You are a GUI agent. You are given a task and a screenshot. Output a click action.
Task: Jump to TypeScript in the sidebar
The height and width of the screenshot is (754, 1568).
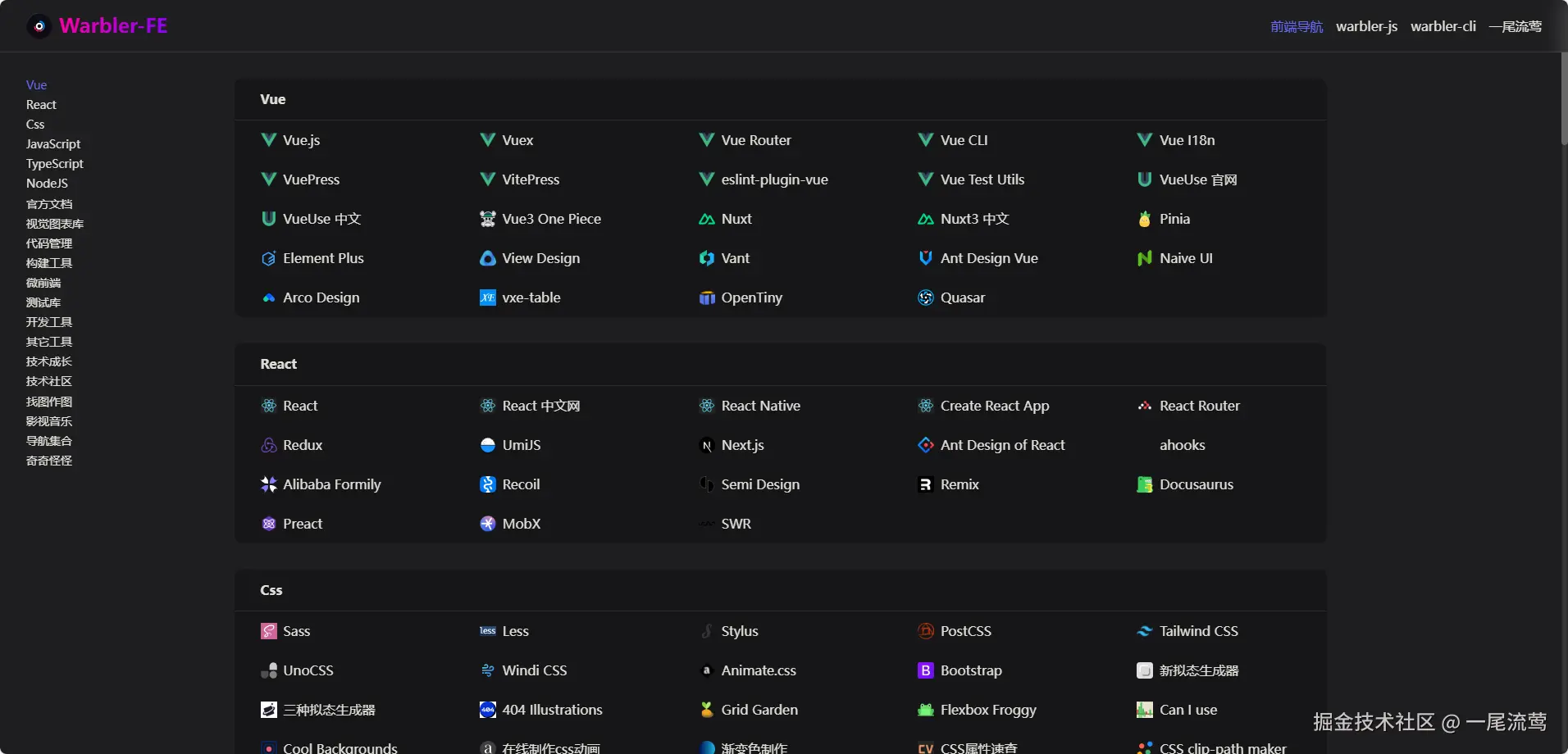55,164
